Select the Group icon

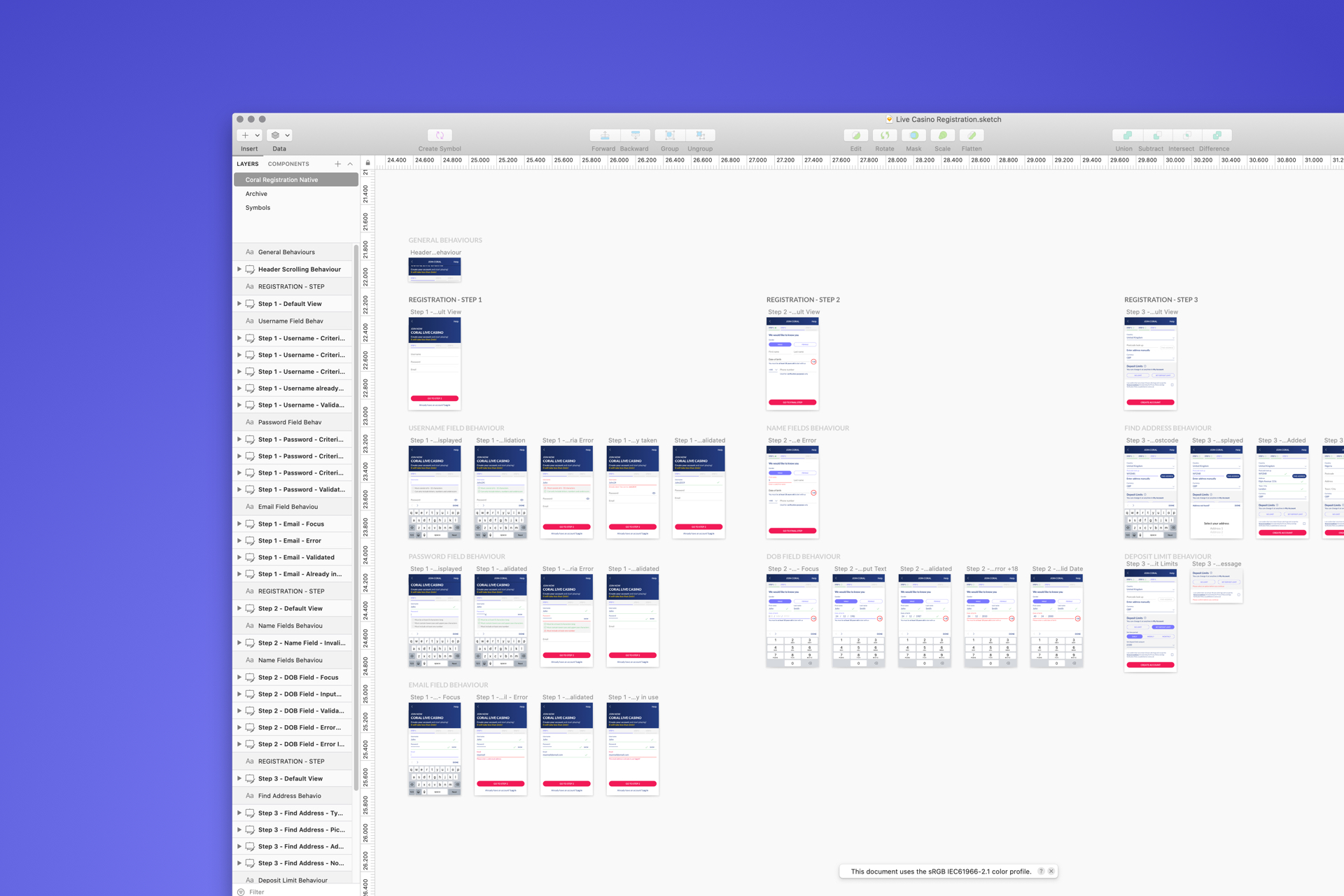(x=669, y=135)
